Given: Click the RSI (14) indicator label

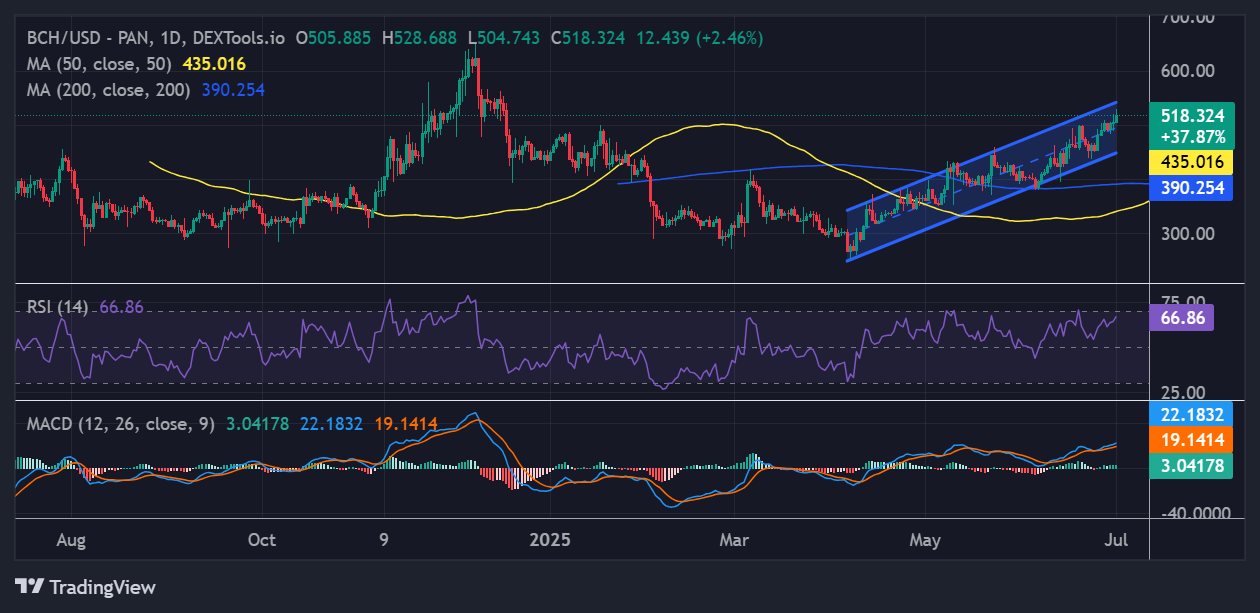Looking at the screenshot, I should [x=60, y=307].
